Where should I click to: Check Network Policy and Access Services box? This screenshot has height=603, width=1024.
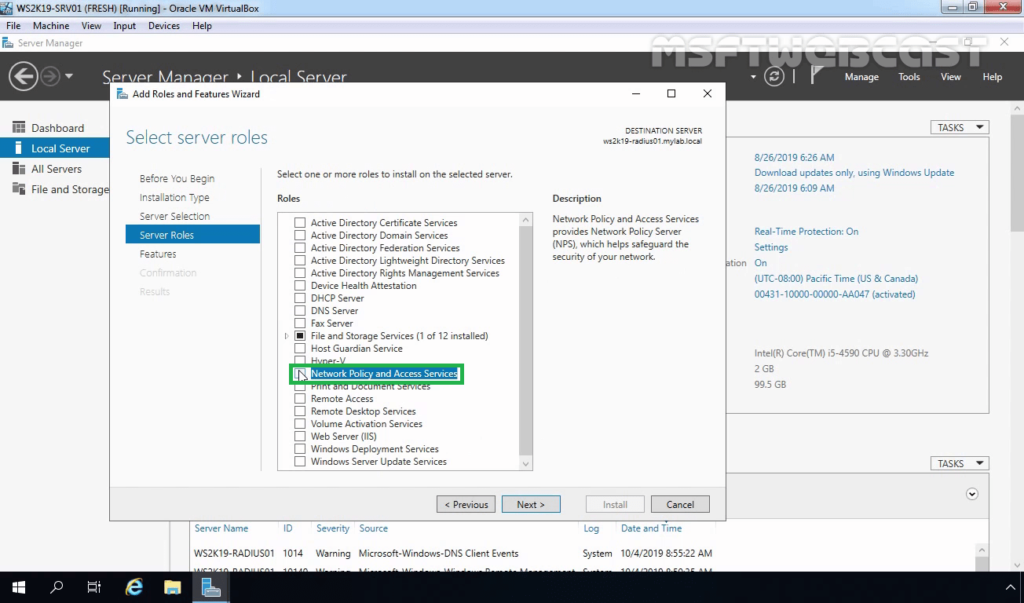(300, 374)
